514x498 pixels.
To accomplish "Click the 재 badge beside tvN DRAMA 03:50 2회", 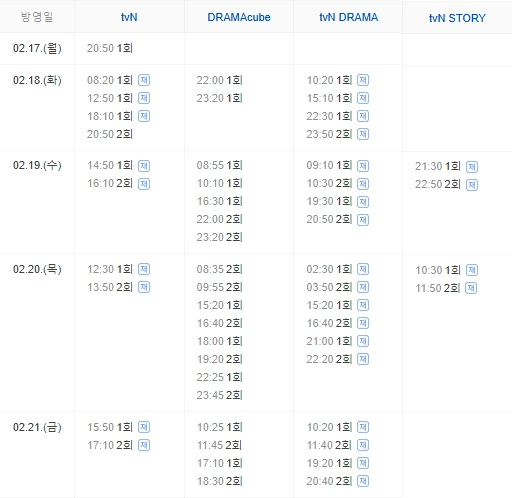I will click(363, 287).
